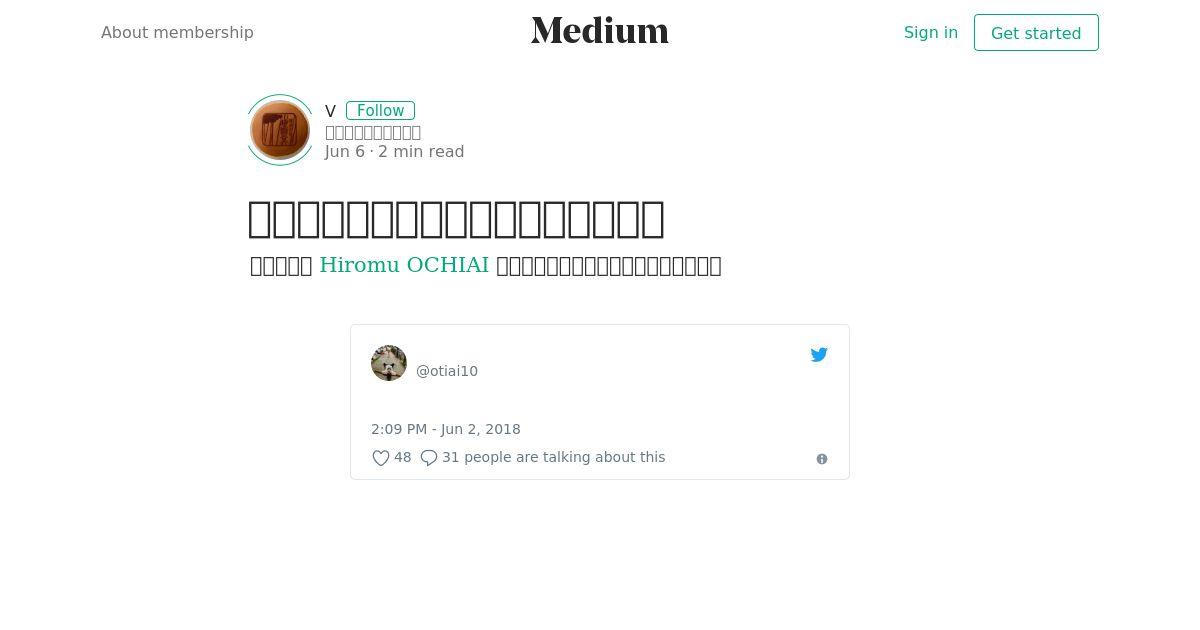This screenshot has height=630, width=1200.
Task: Follow the author V
Action: point(380,111)
